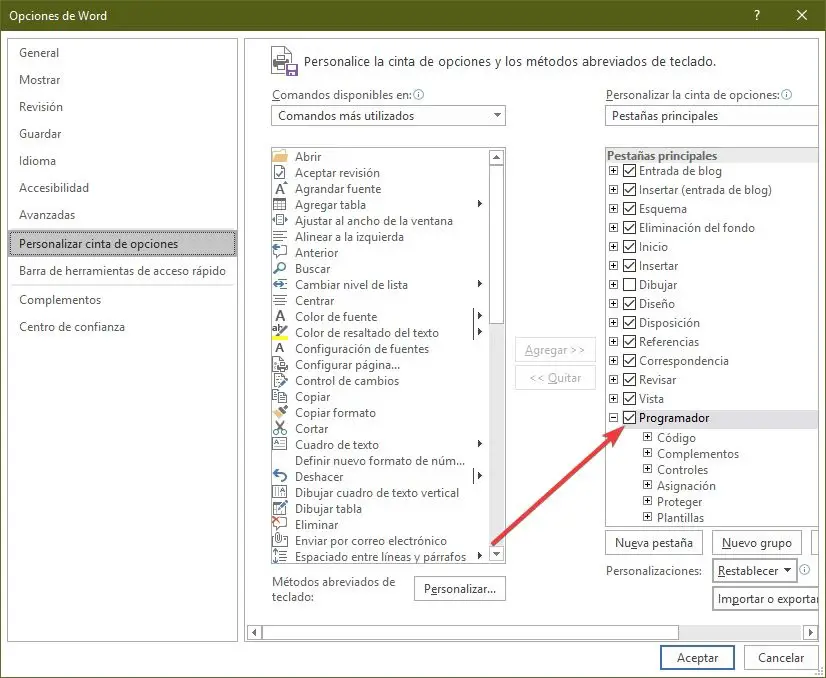This screenshot has height=678, width=826.
Task: Click the Copiar icon
Action: 280,397
